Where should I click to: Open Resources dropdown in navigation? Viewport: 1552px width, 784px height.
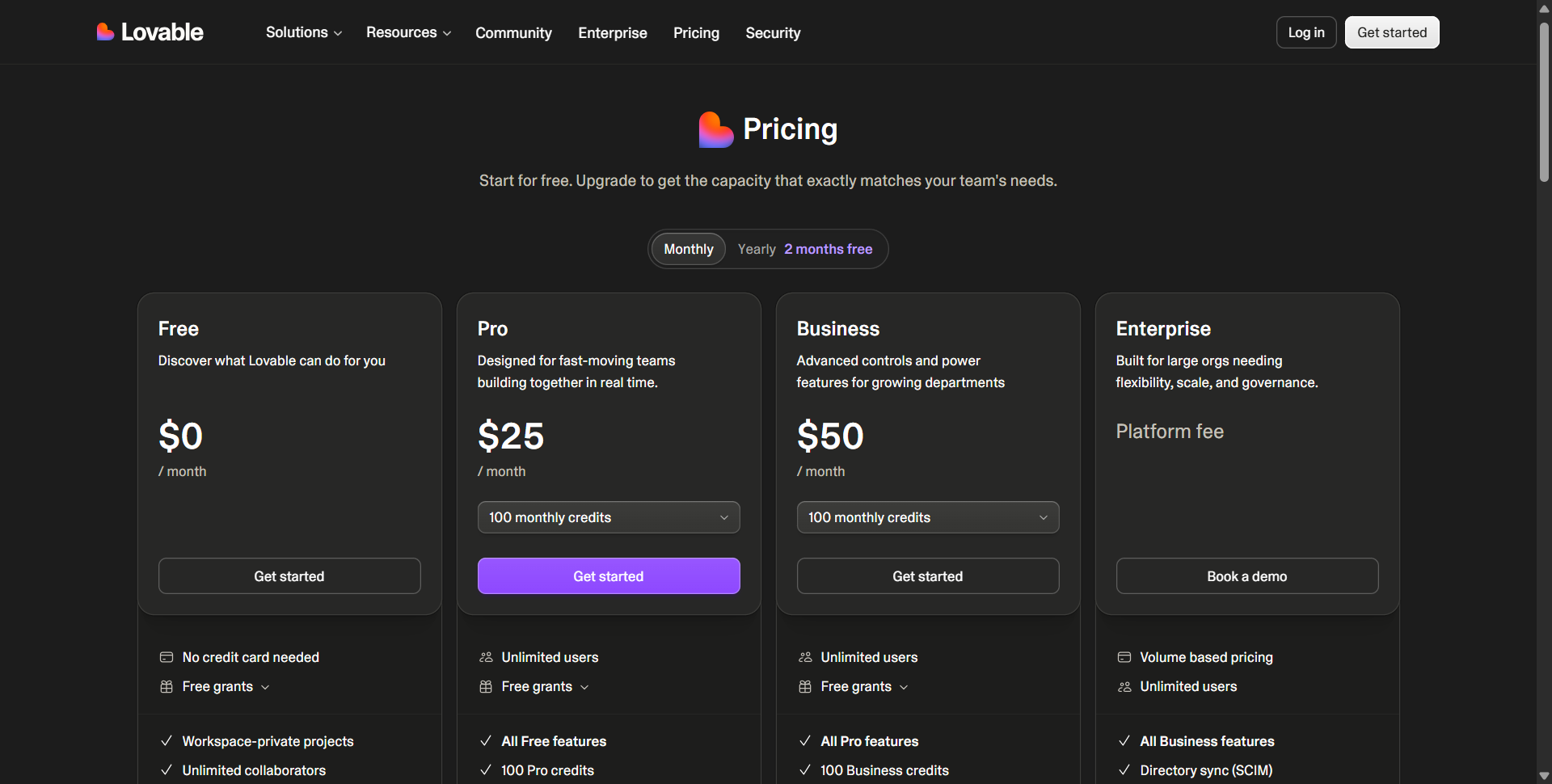(x=408, y=32)
